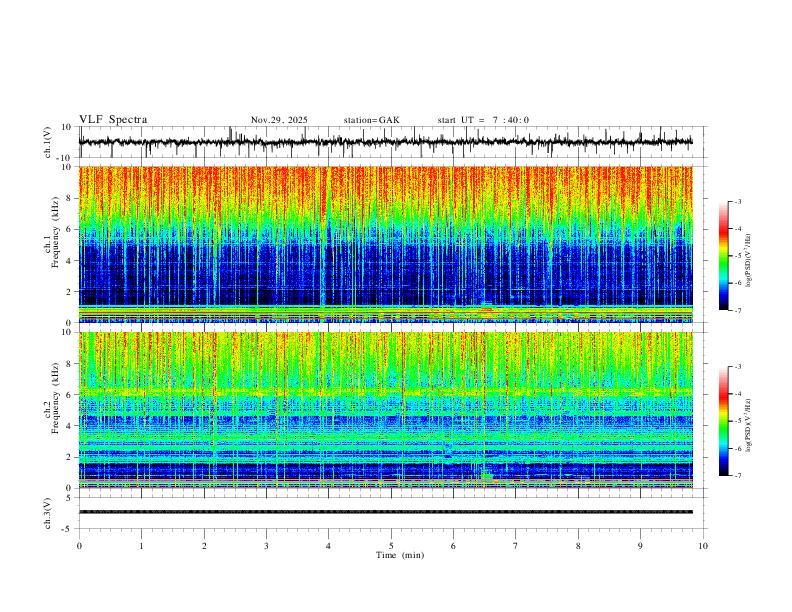The height and width of the screenshot is (612, 792).
Task: Click the ch.2 'Frequency (kHz)' axis label
Action: (x=55, y=398)
